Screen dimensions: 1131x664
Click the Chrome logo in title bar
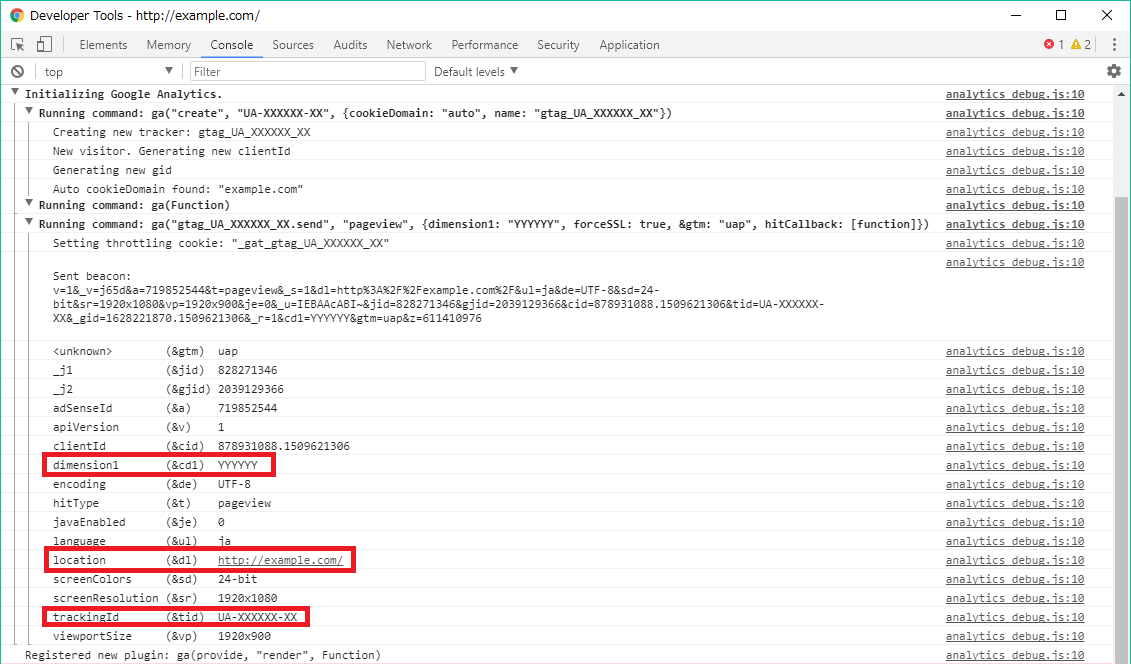click(17, 15)
